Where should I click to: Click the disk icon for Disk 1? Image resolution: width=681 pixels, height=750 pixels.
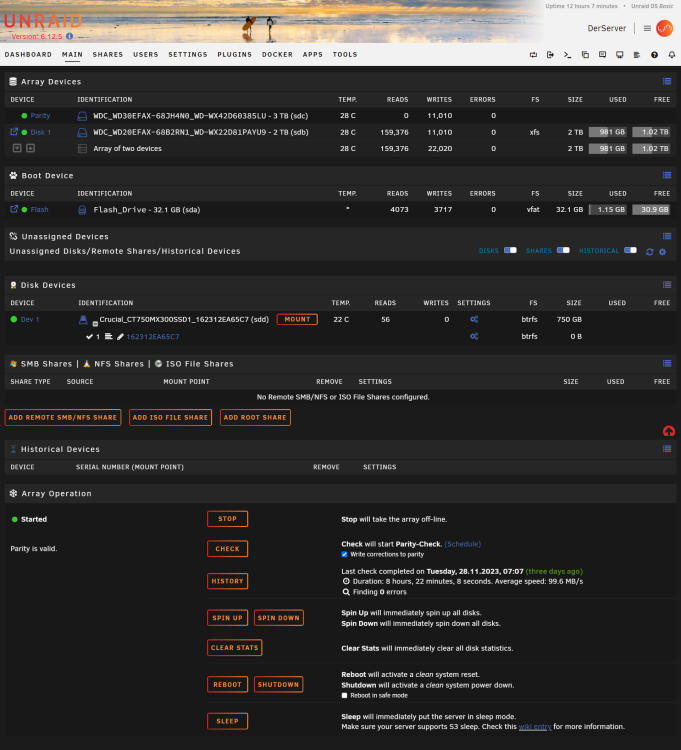tap(82, 132)
